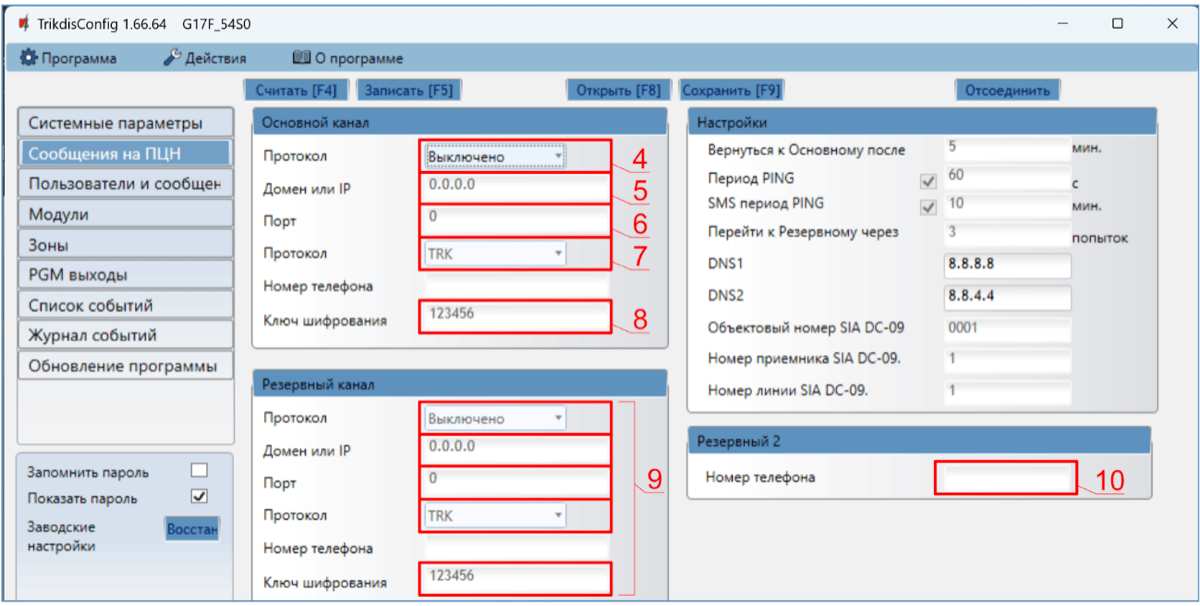
Task: Click Сохранить [F9] in the toolbar
Action: (730, 90)
